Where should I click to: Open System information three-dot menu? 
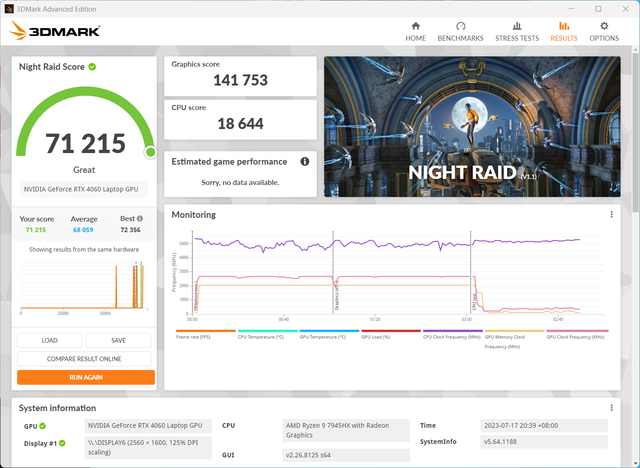tap(611, 408)
